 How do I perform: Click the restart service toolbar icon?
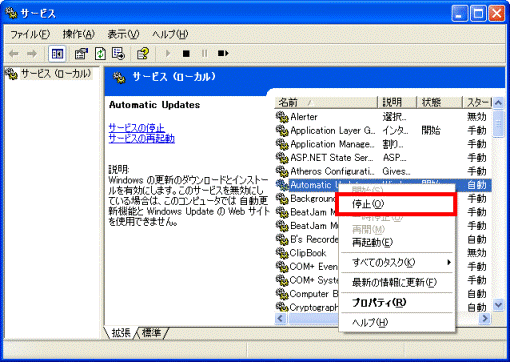pyautogui.click(x=223, y=53)
